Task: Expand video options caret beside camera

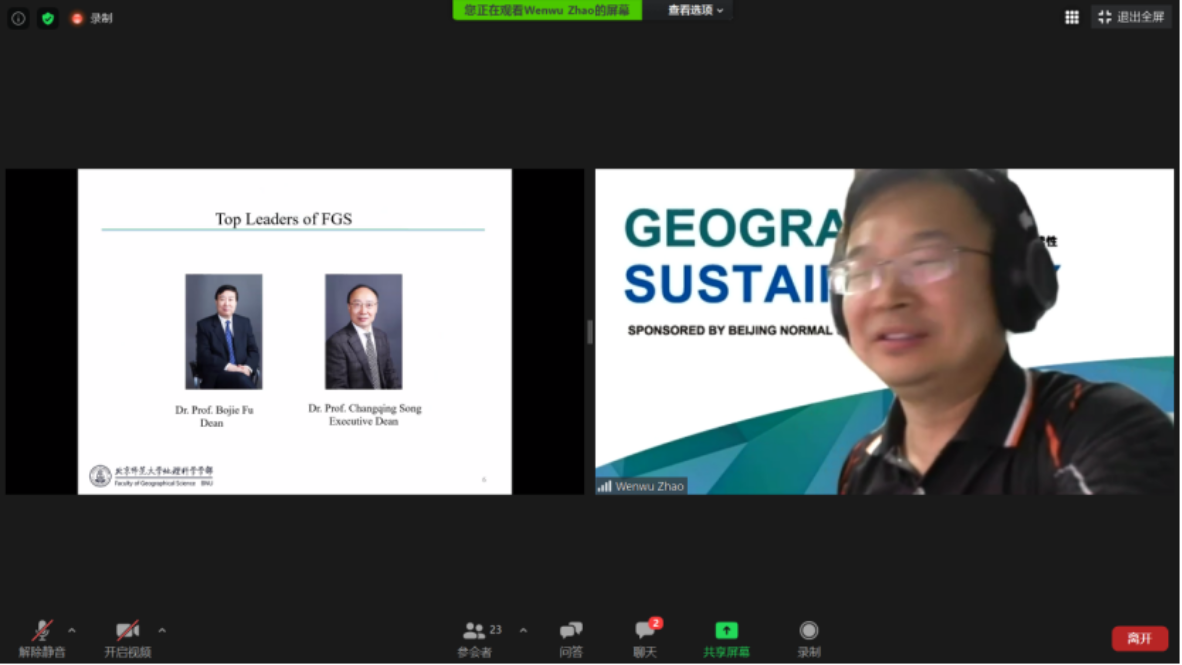Action: (162, 631)
